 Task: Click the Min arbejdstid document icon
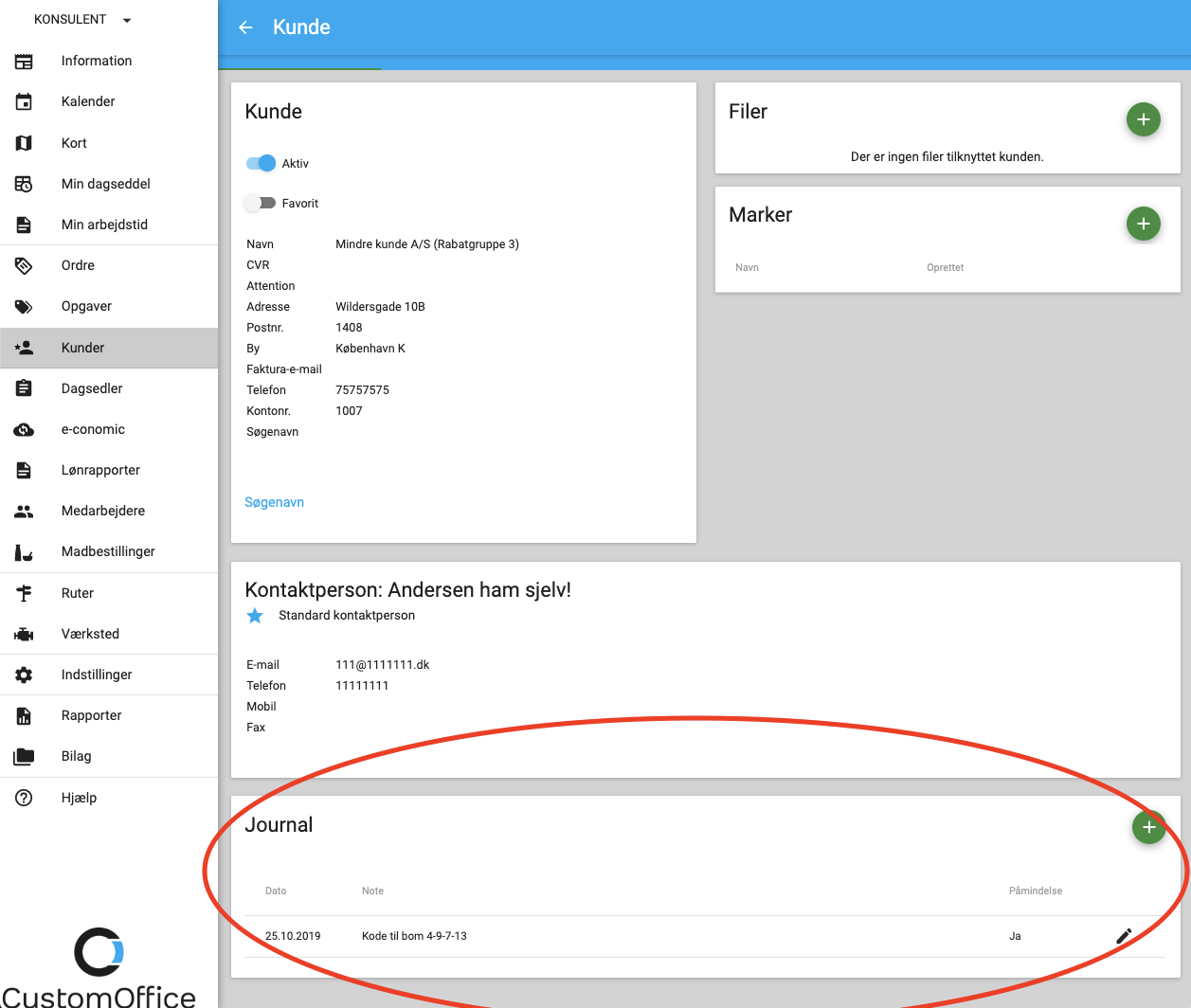coord(24,225)
